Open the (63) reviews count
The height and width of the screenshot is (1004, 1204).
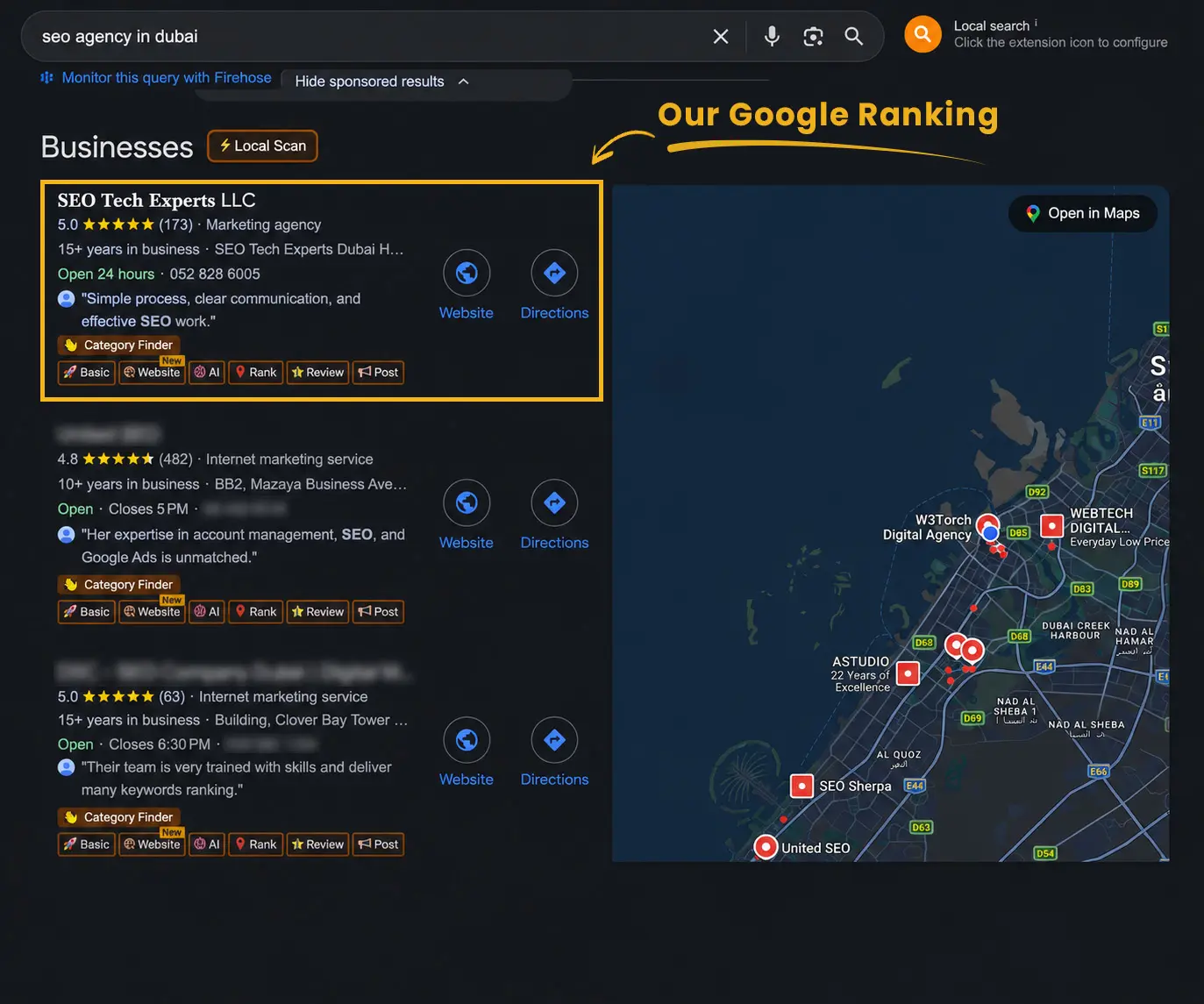(172, 696)
